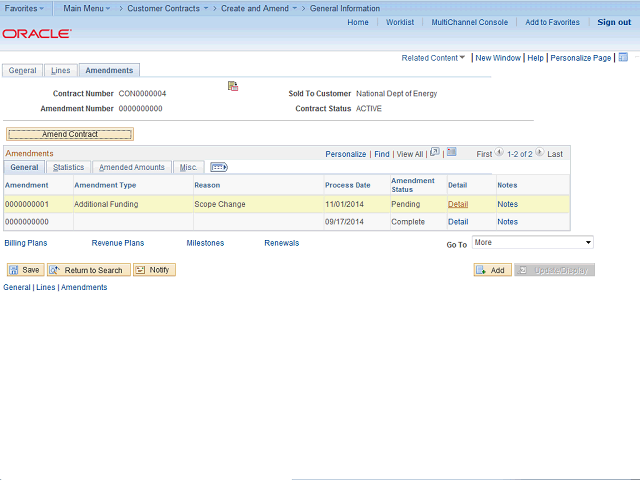The width and height of the screenshot is (640, 480).
Task: Open the Milestones link
Action: (x=205, y=243)
